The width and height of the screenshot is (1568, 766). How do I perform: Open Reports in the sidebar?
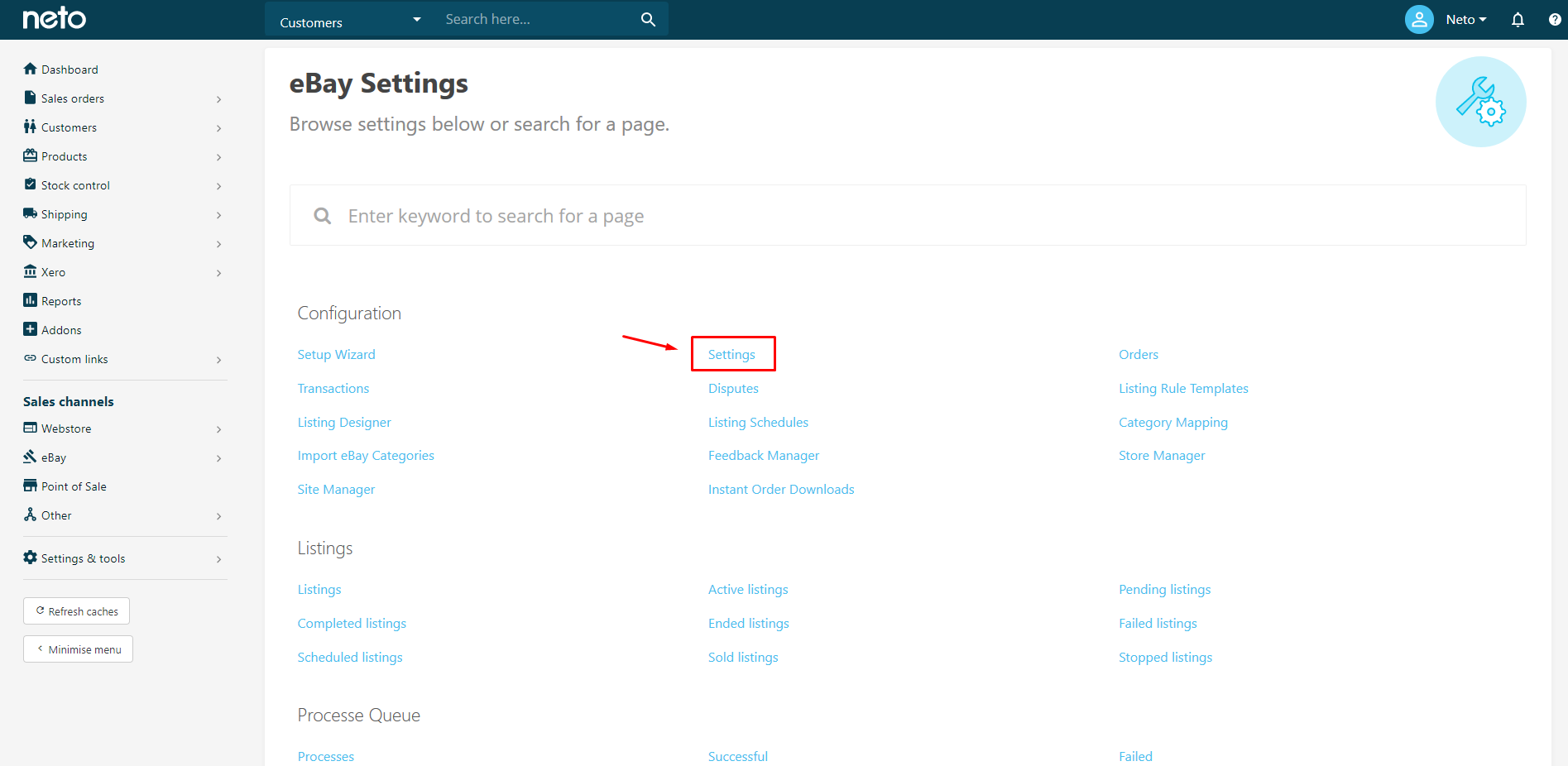pos(61,301)
